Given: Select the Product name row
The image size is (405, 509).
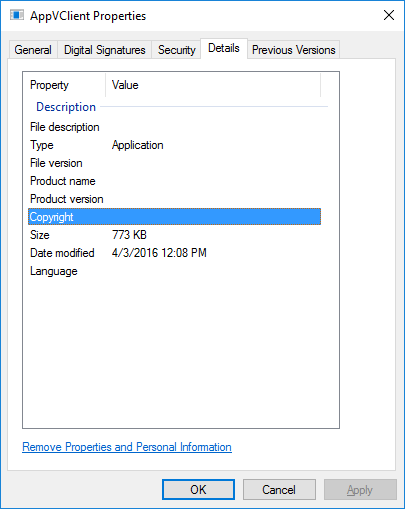Looking at the screenshot, I should [x=174, y=181].
